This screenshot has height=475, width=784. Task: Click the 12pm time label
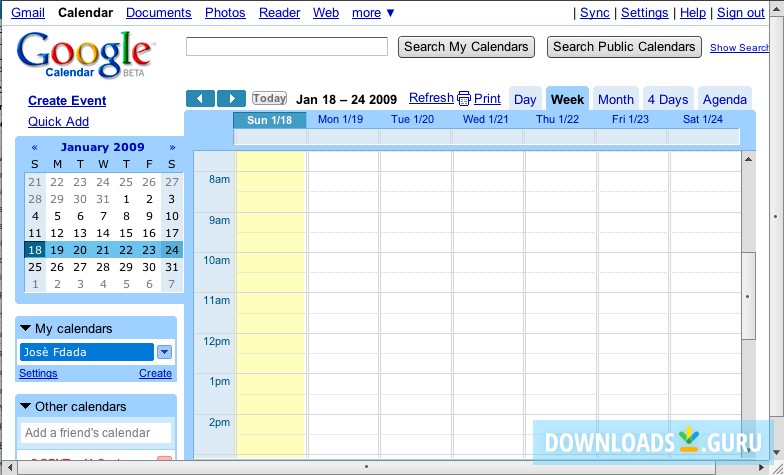point(216,342)
